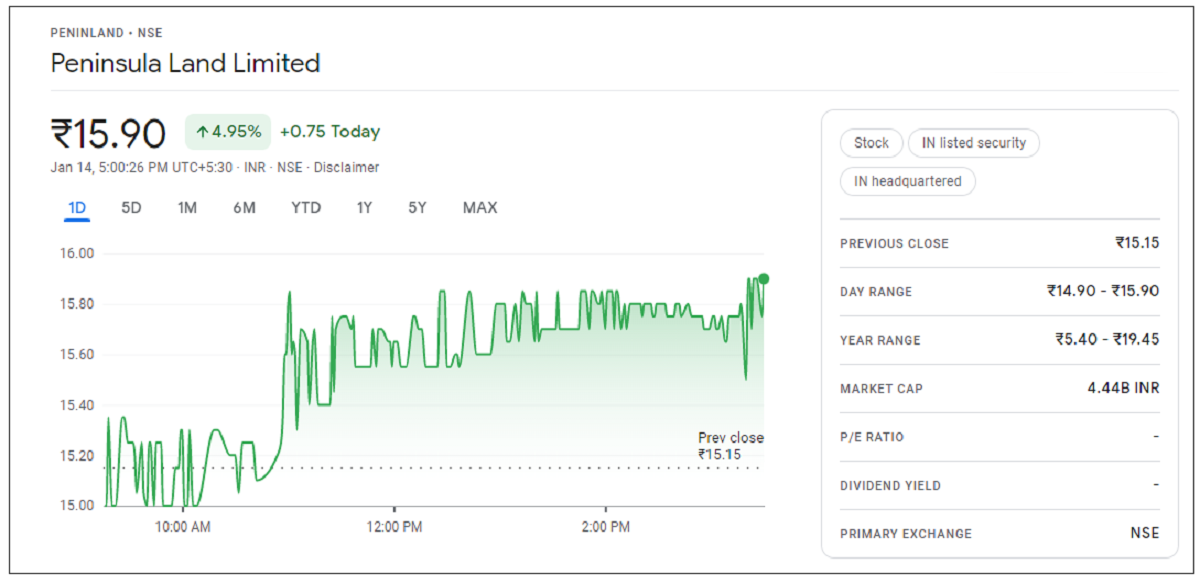Click the Jan 14 timestamp text
The image size is (1200, 580).
[144, 168]
